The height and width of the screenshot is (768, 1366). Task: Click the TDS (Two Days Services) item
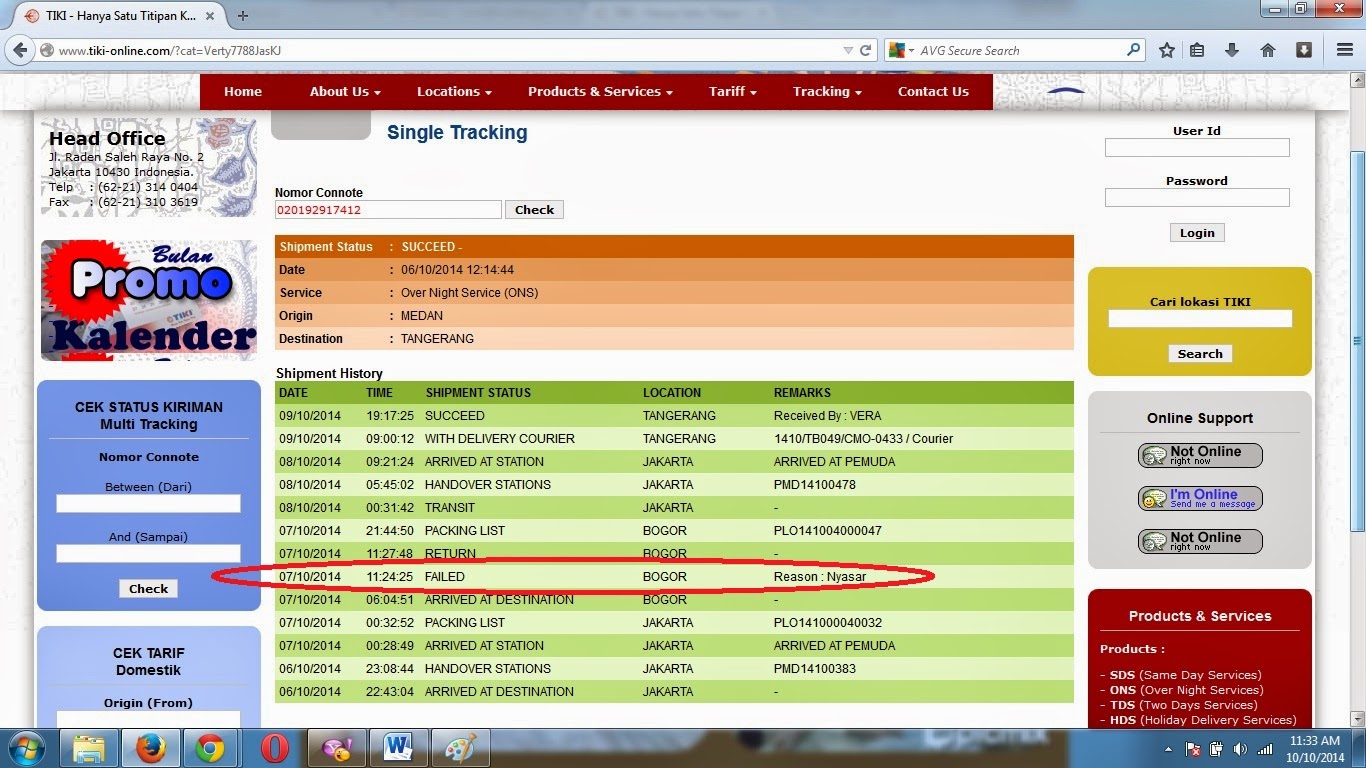(x=1182, y=705)
